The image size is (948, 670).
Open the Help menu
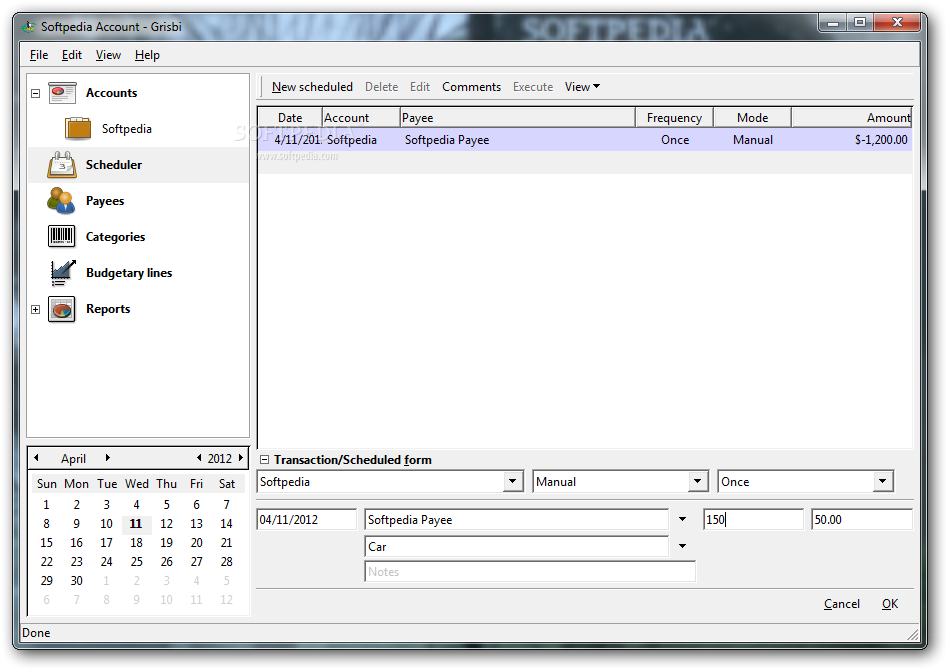coord(147,55)
